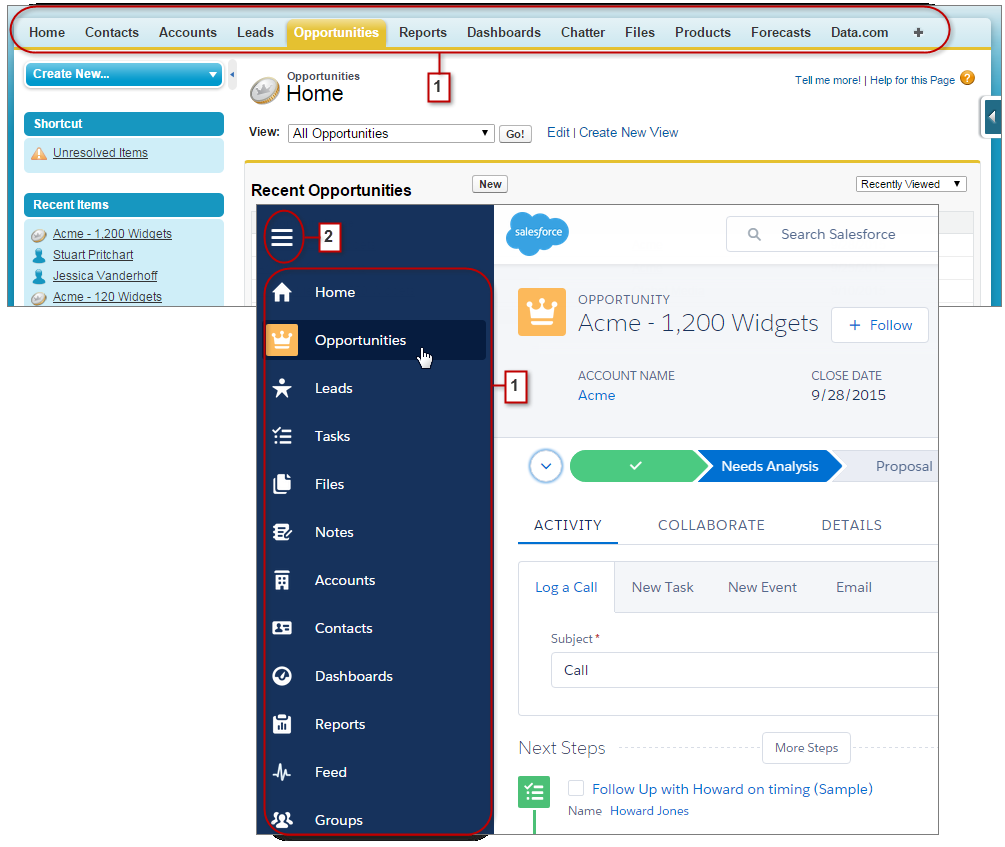Open the Contacts tab in top bar
Screen dimensions: 1005x847
click(x=112, y=33)
